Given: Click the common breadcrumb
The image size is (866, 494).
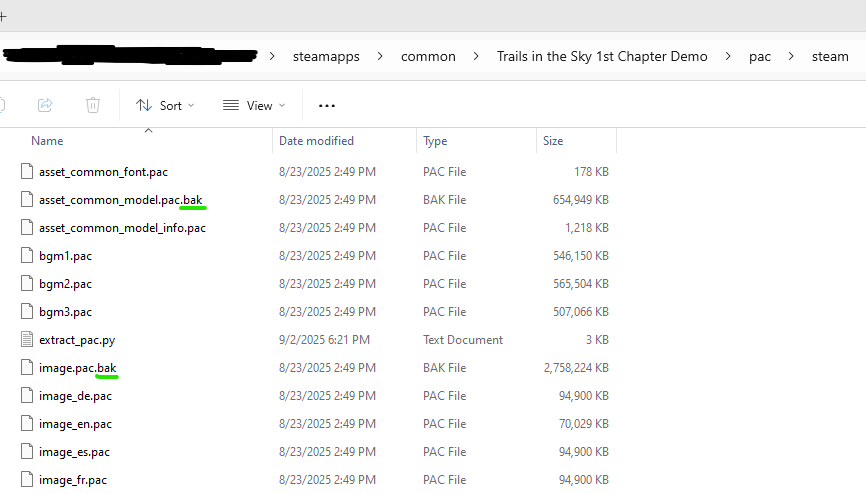Looking at the screenshot, I should 428,56.
